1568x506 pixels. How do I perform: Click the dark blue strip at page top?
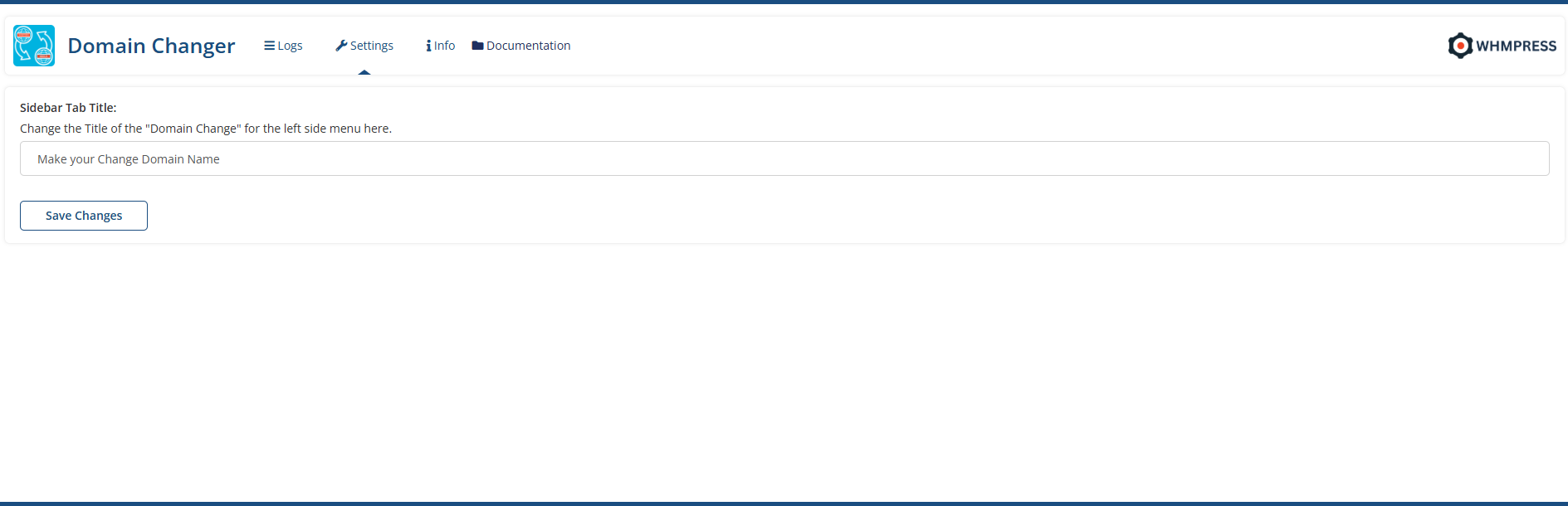click(x=784, y=2)
